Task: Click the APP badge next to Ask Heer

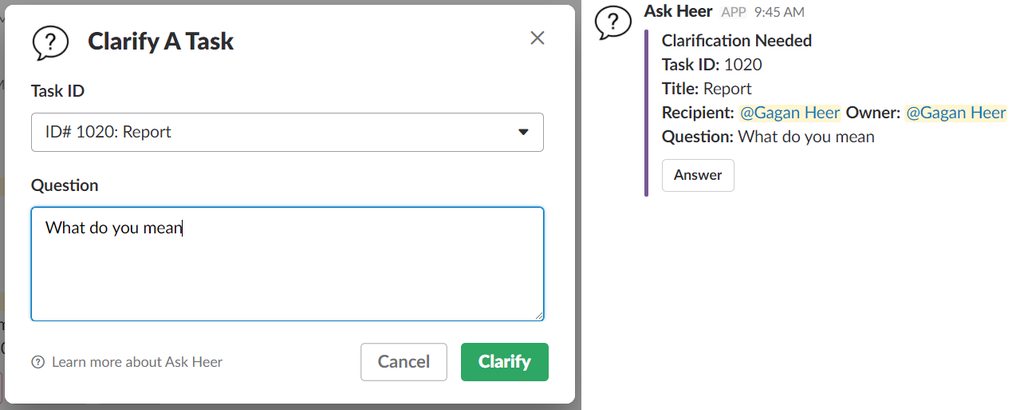Action: tap(733, 12)
